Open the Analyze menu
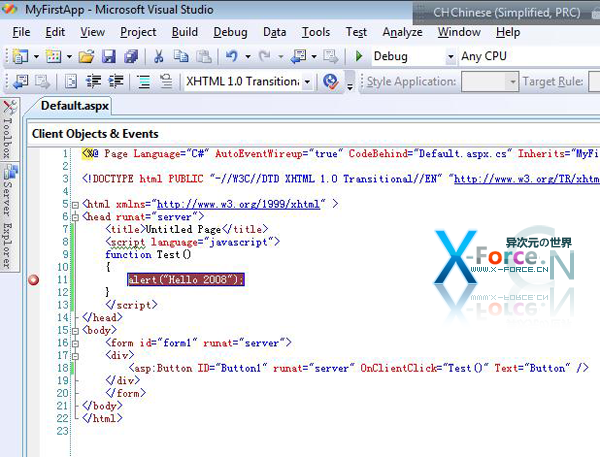The image size is (600, 457). [402, 32]
